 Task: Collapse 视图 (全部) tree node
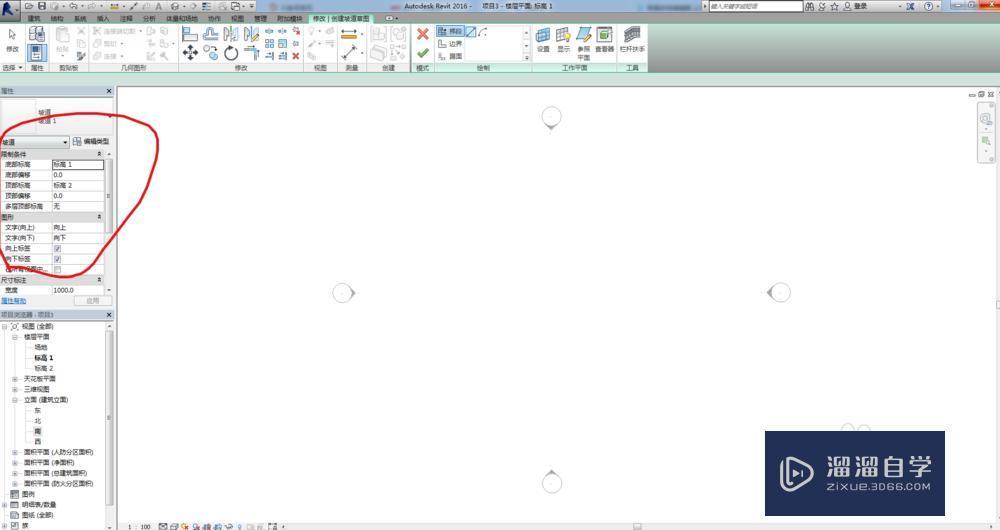click(x=4, y=327)
